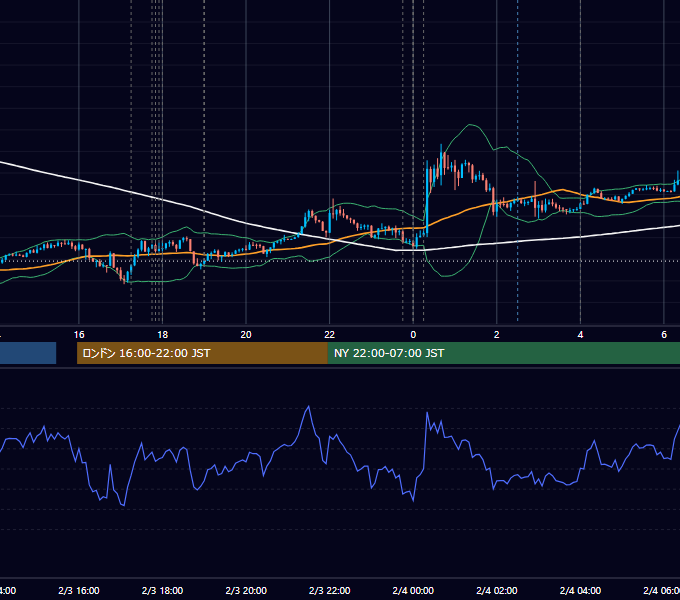Click the lower green Bollinger band trough after midnight
The width and height of the screenshot is (680, 600).
point(445,276)
